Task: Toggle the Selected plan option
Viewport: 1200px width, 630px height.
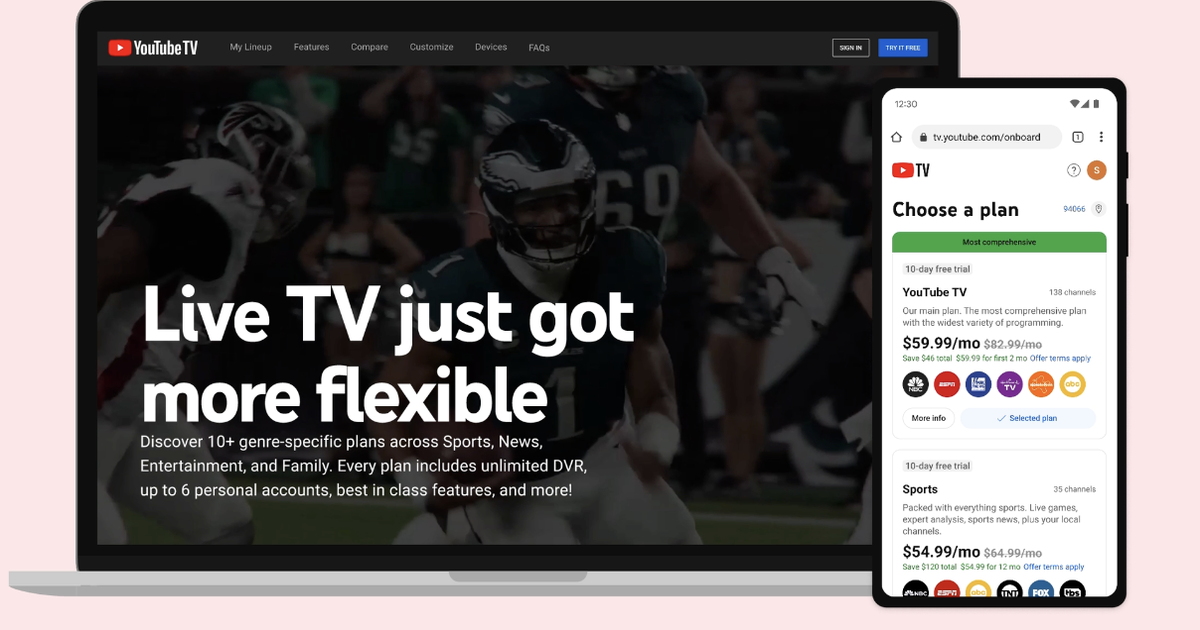Action: tap(1028, 418)
